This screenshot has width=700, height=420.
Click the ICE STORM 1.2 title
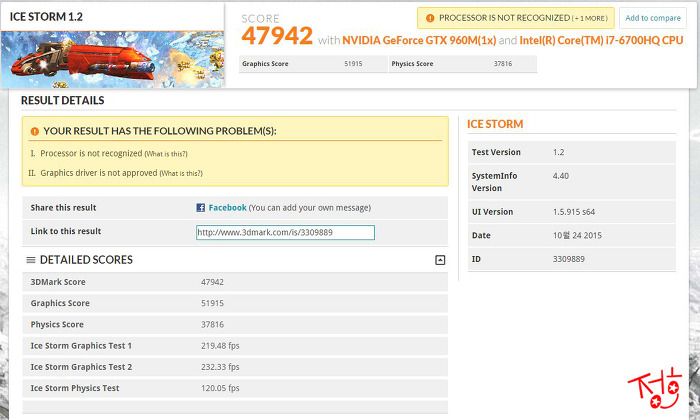click(46, 17)
